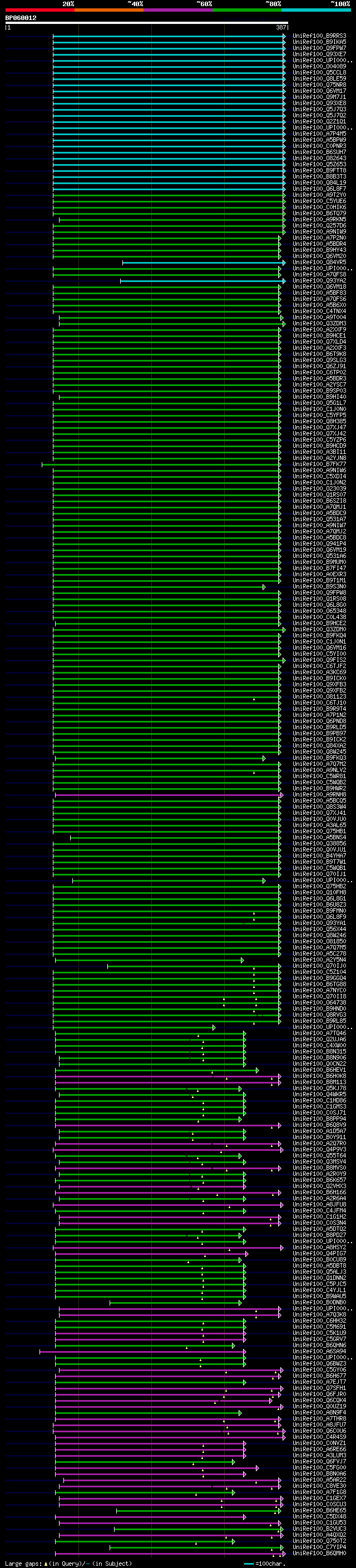This screenshot has width=356, height=1568.
Task: Click the UniRef100_B9HCD9 entry
Action: pyautogui.click(x=319, y=446)
